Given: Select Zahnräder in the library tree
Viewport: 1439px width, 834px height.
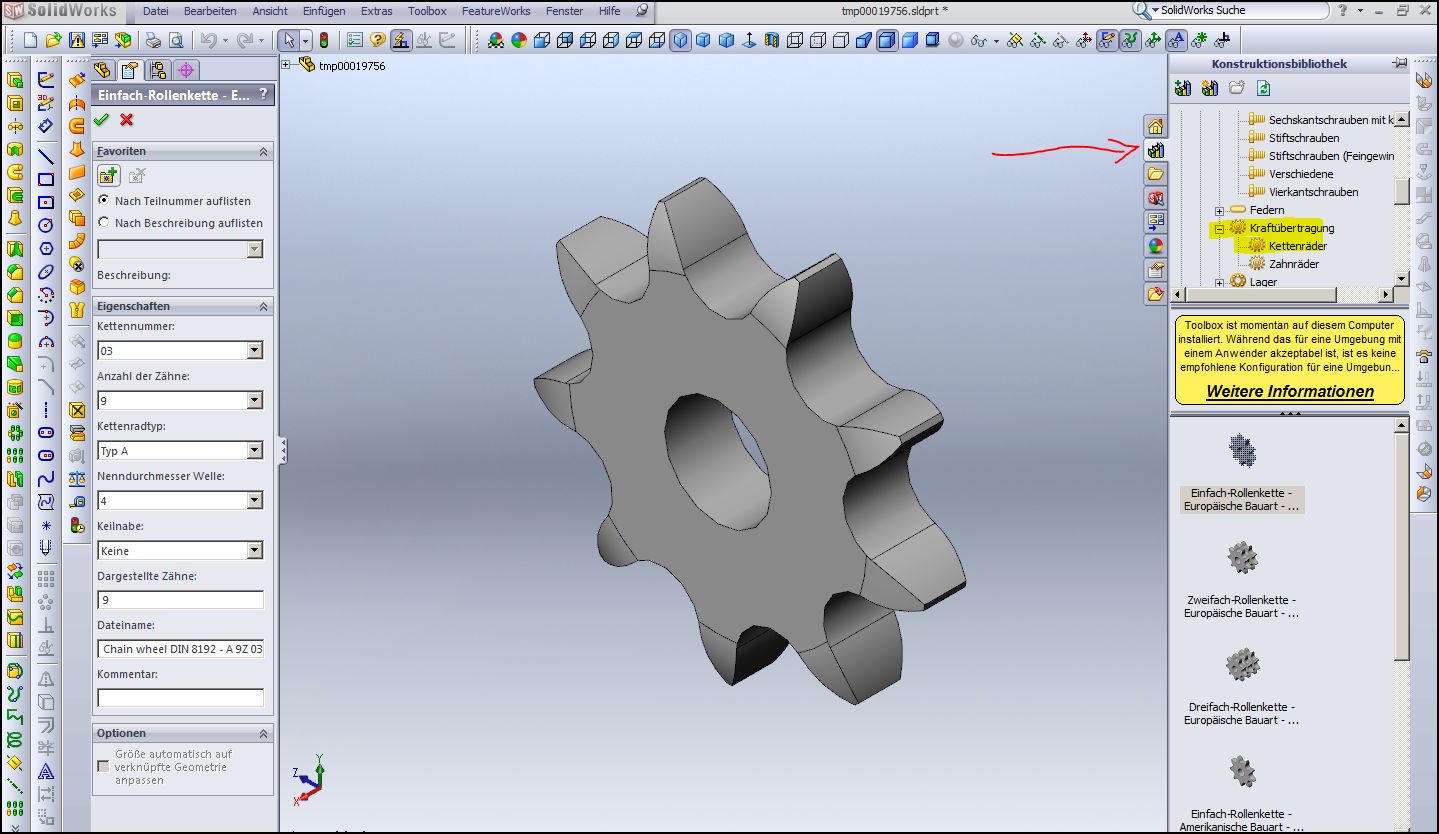Looking at the screenshot, I should point(1294,264).
